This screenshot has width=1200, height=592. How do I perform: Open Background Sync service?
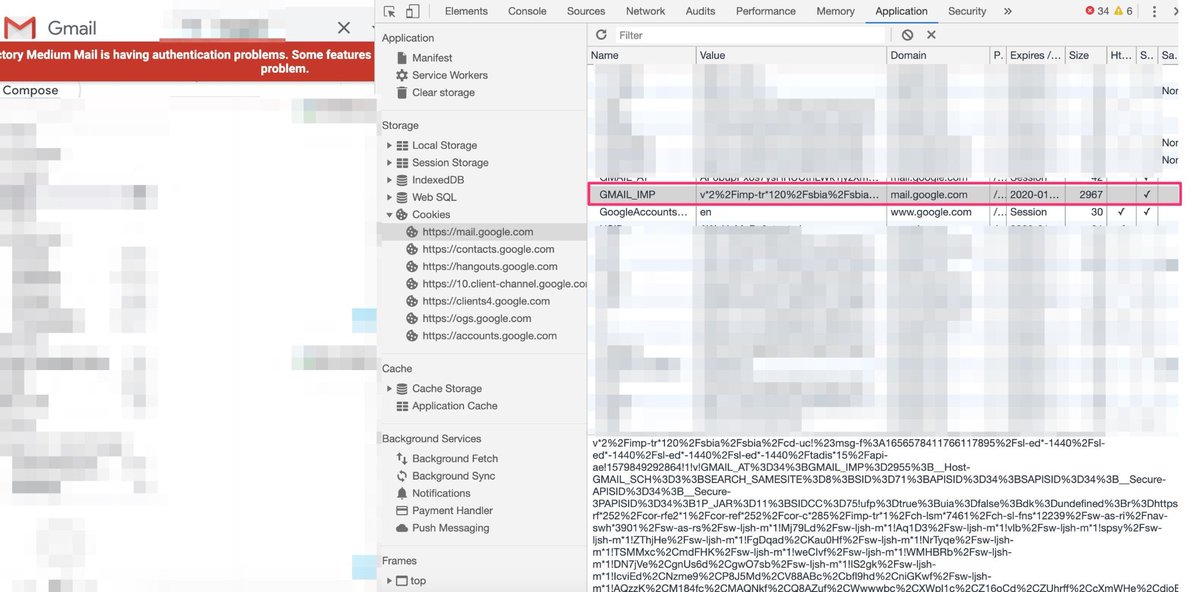click(x=453, y=476)
